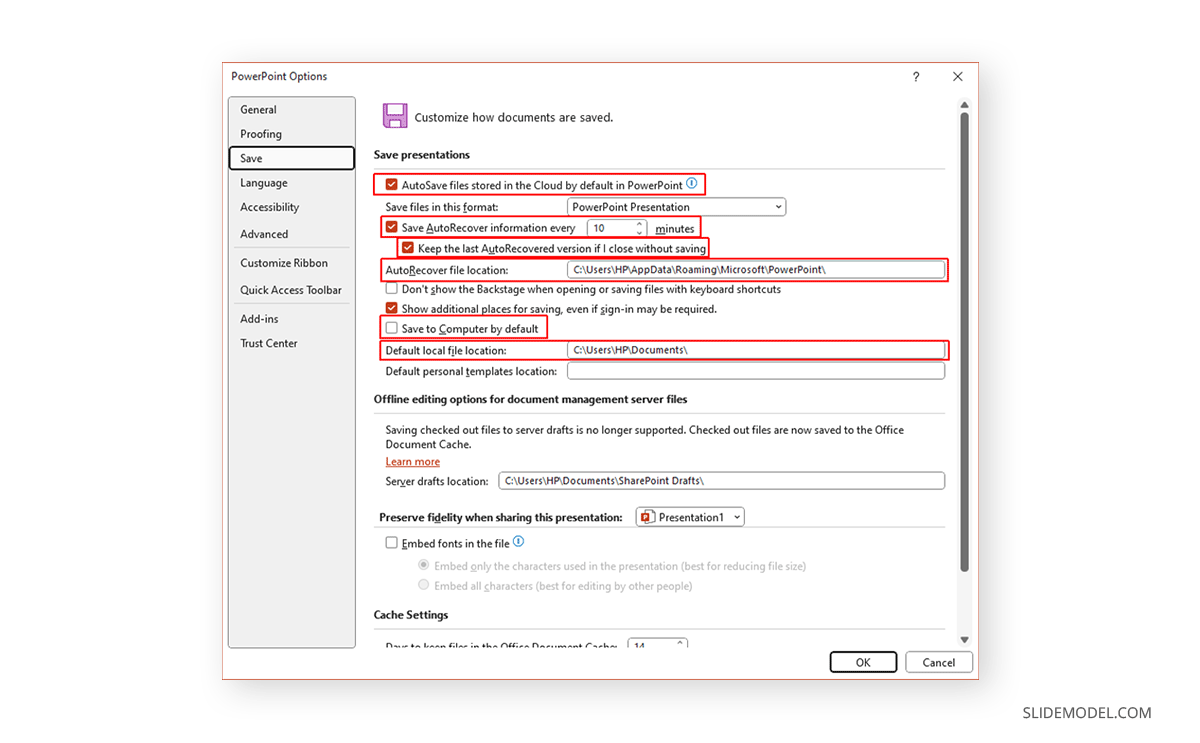Toggle AutoSave files stored in the Cloud

[x=392, y=185]
